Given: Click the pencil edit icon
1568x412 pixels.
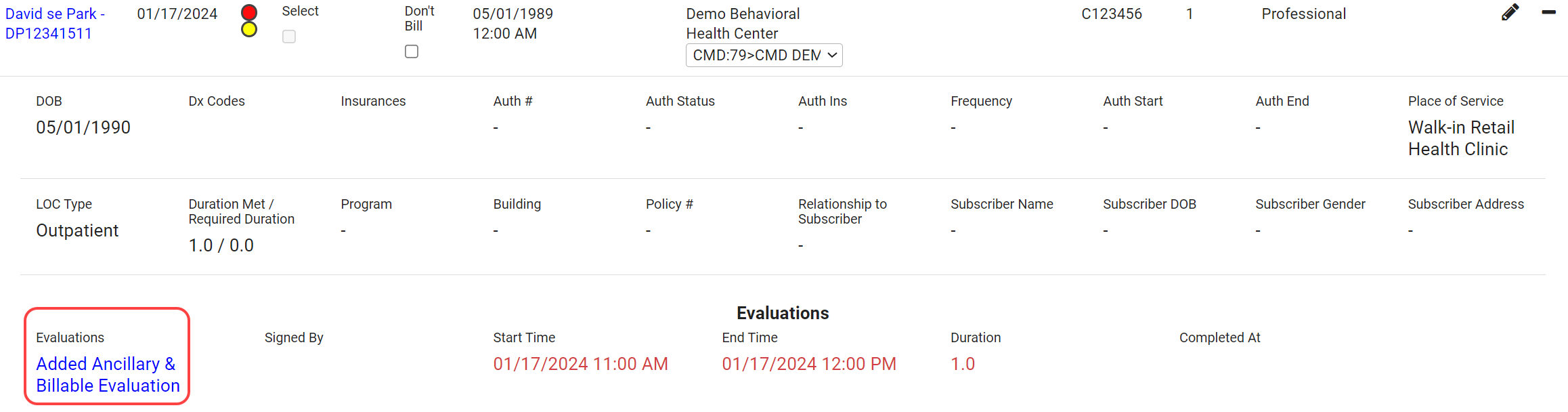Looking at the screenshot, I should pyautogui.click(x=1510, y=12).
